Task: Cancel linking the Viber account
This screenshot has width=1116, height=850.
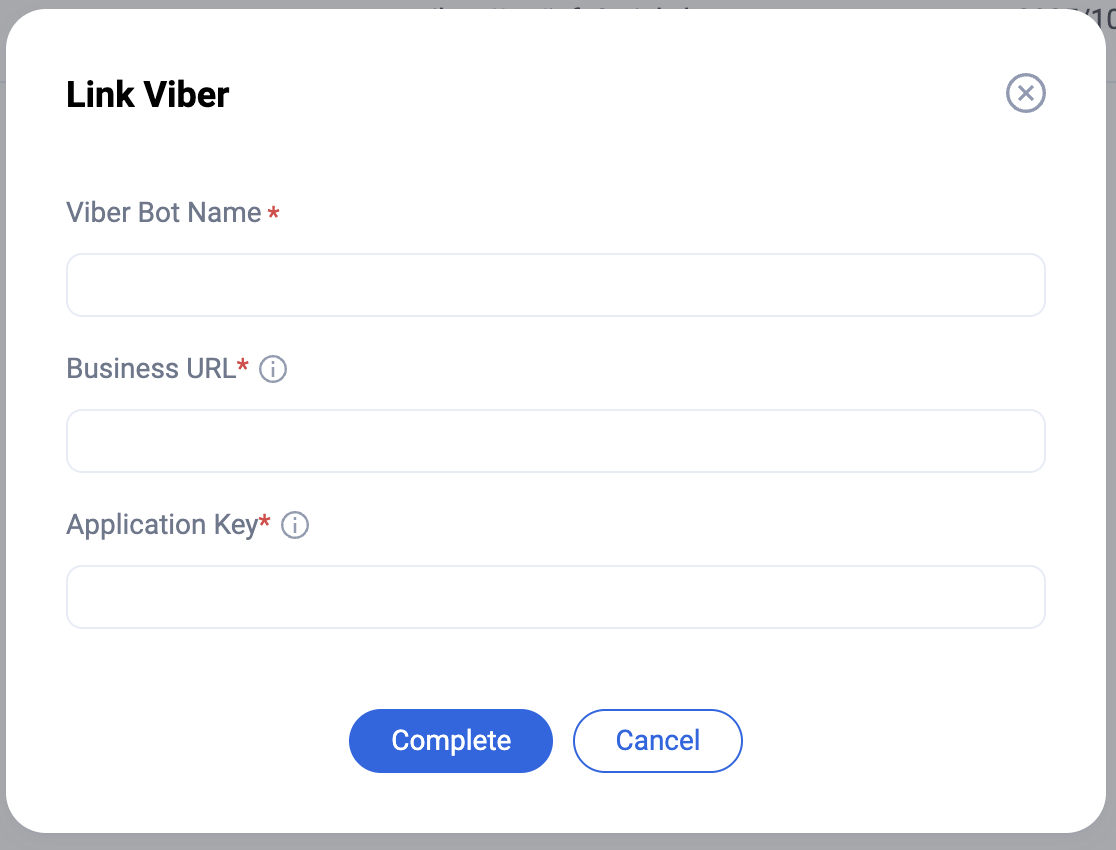Action: pyautogui.click(x=657, y=741)
